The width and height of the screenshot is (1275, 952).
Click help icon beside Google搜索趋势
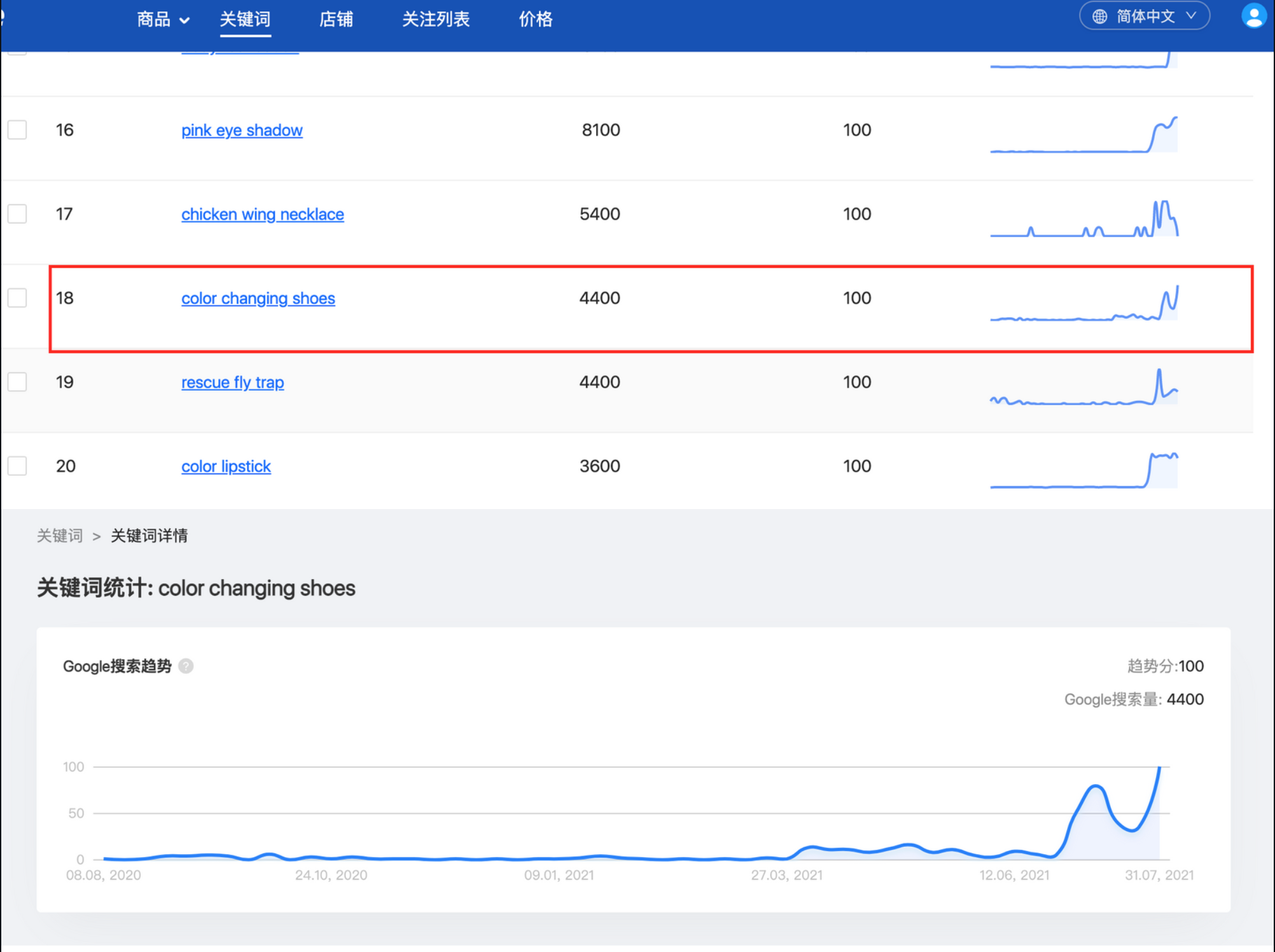click(x=186, y=666)
